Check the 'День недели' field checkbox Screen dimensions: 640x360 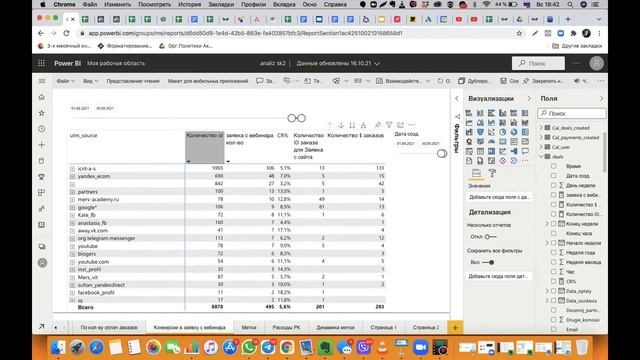(x=553, y=185)
